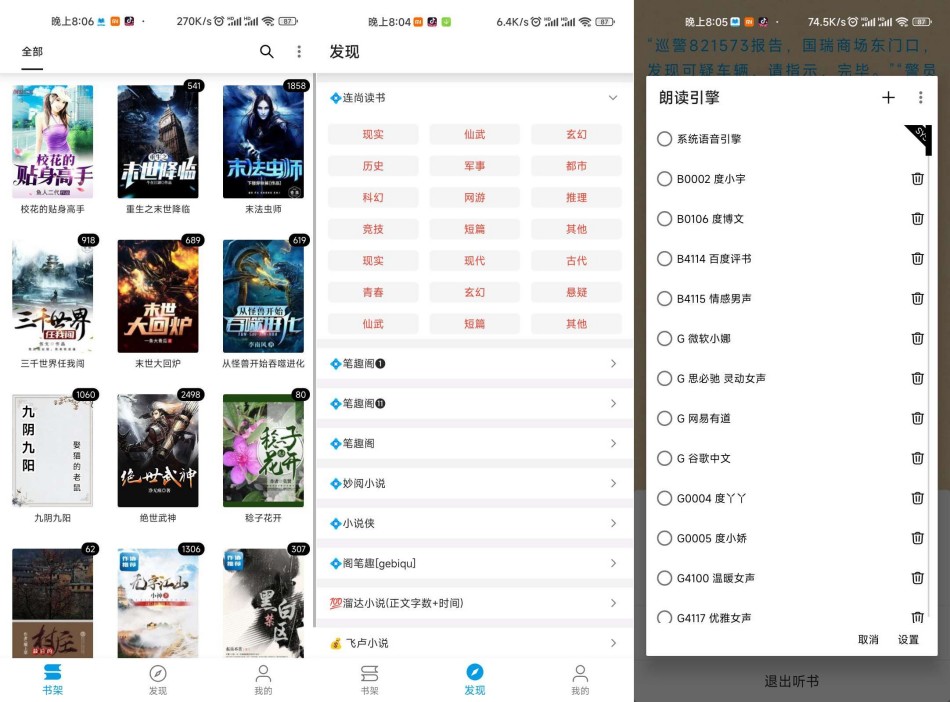Choose the B4115 情感男声 radio option

(664, 299)
